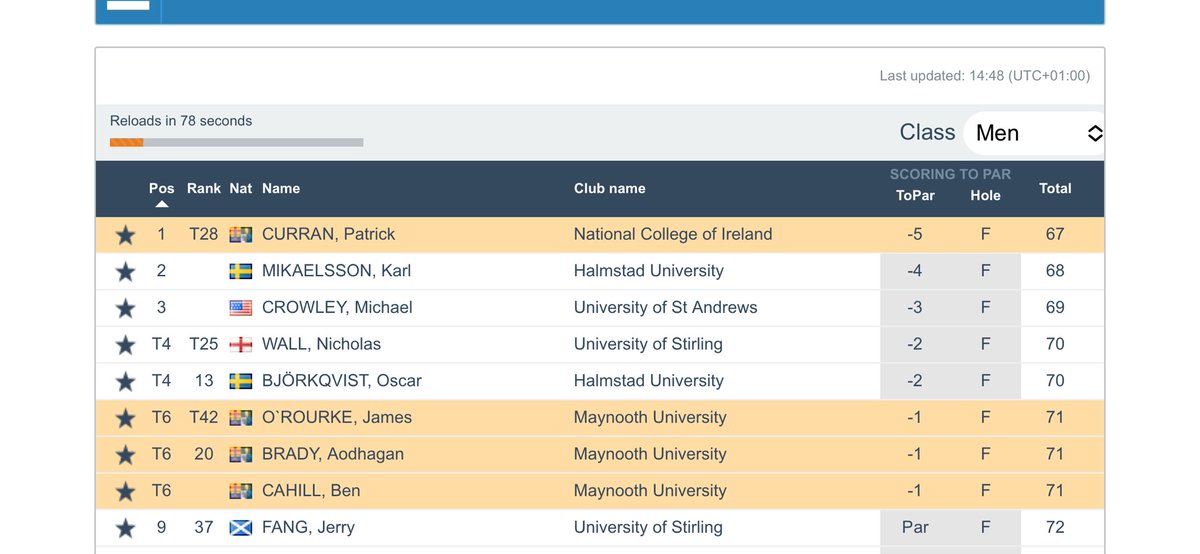Toggle star for CROWLEY, Michael

coord(125,308)
